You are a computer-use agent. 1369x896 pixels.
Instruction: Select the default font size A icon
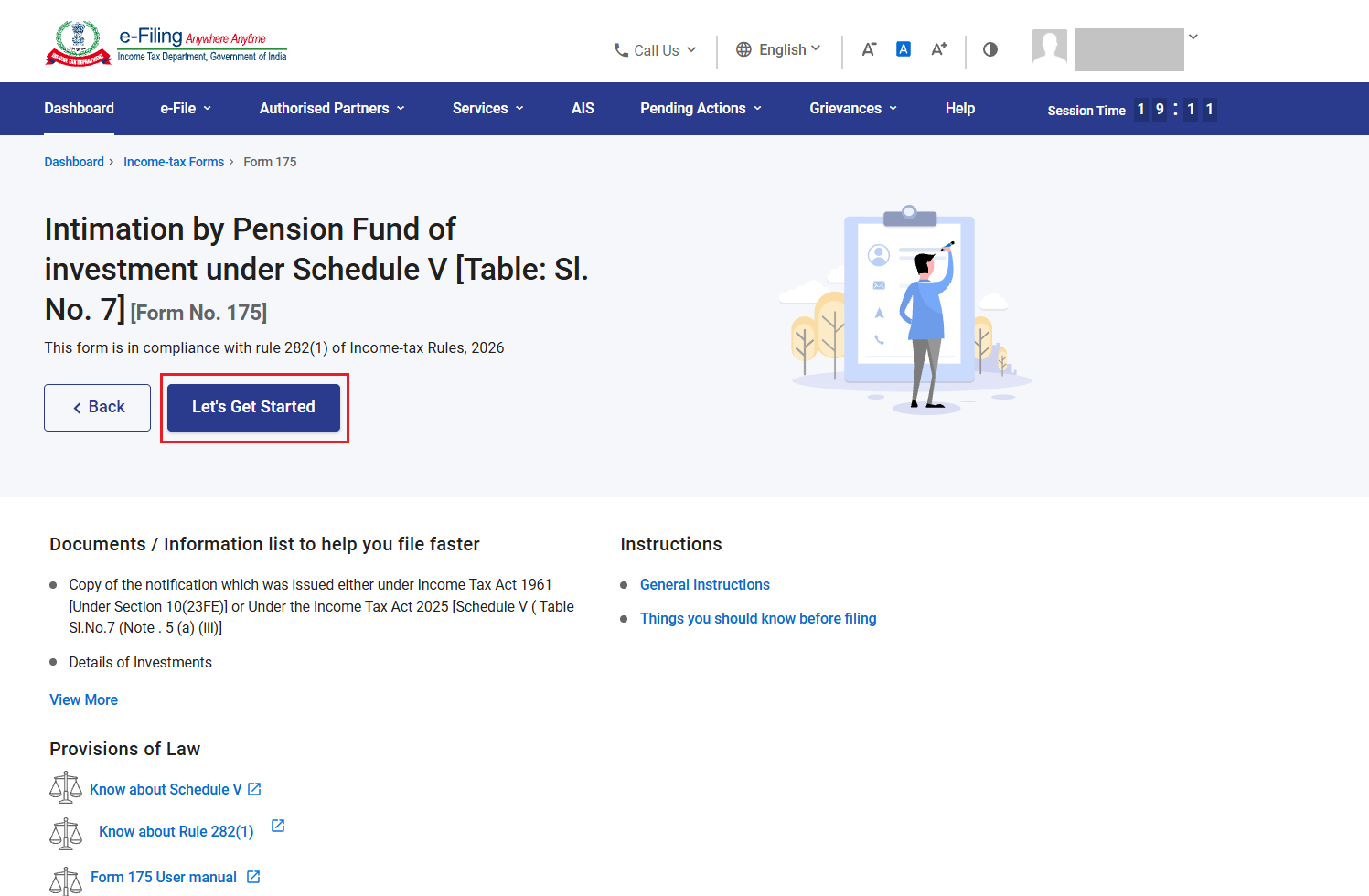pos(904,49)
